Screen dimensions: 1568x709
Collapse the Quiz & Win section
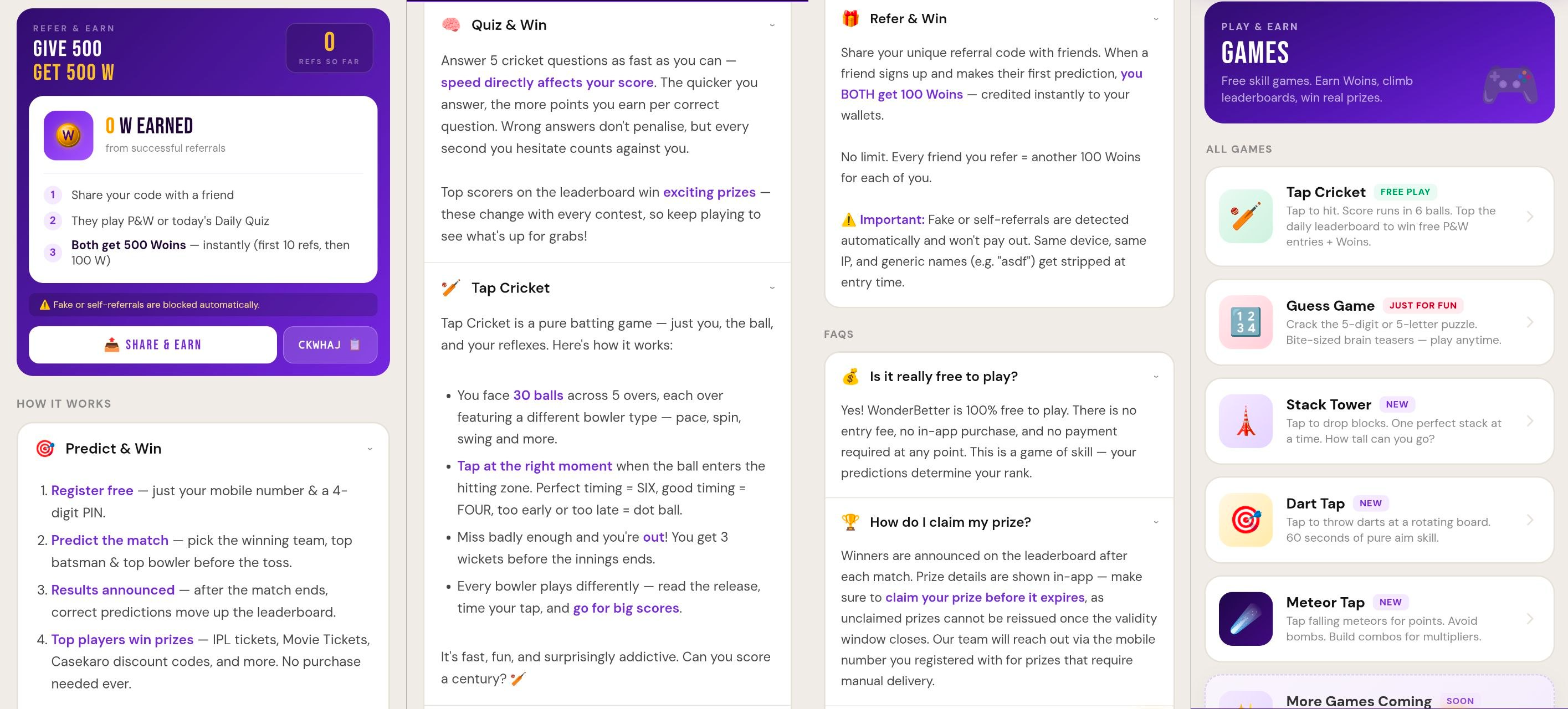[x=772, y=25]
